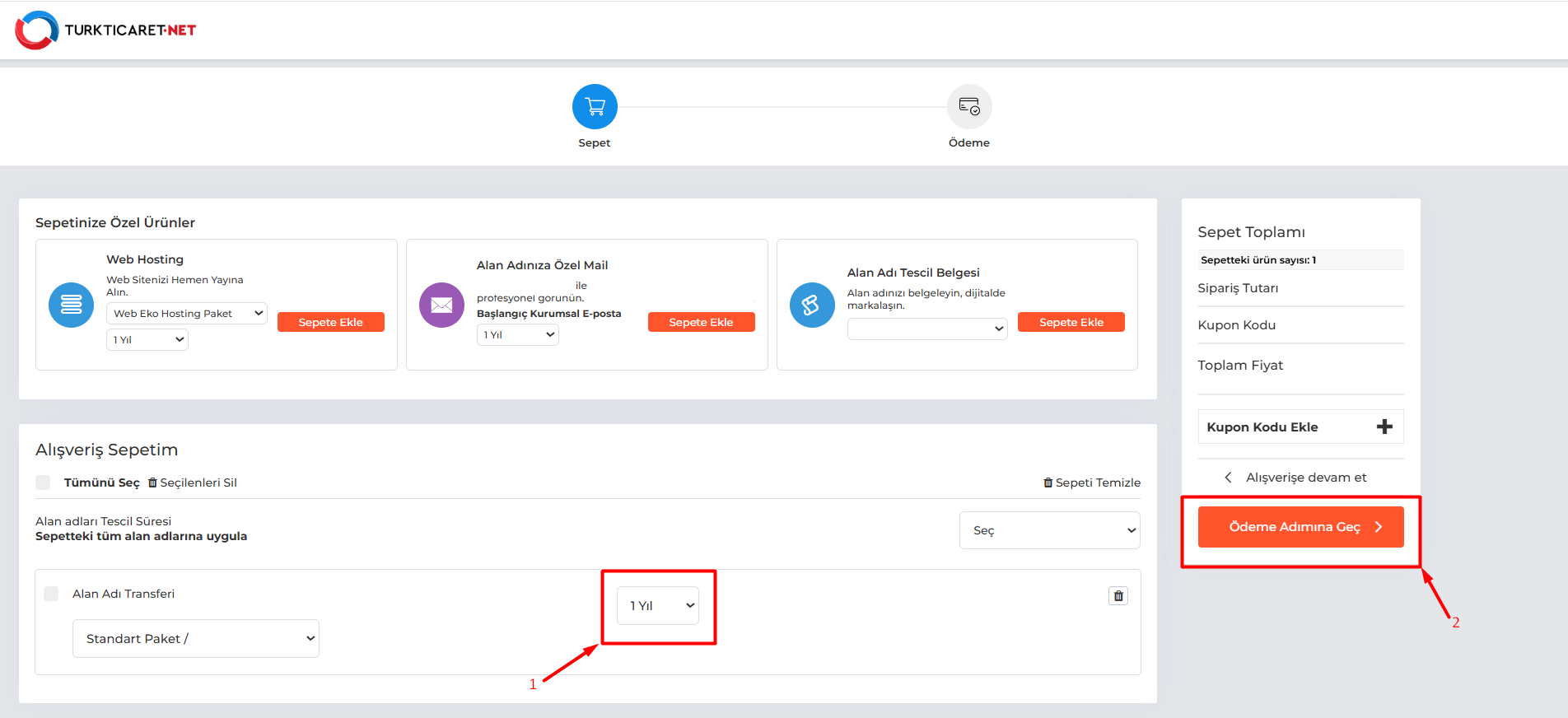Click Ödeme Adımına Geç button

[x=1300, y=527]
